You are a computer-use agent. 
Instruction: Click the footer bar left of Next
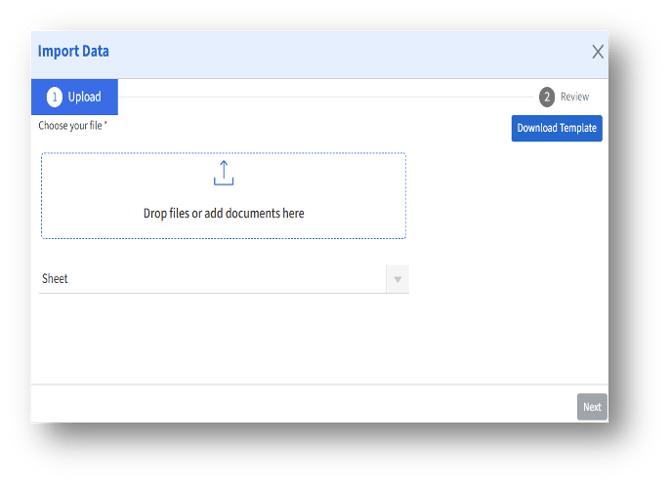300,406
